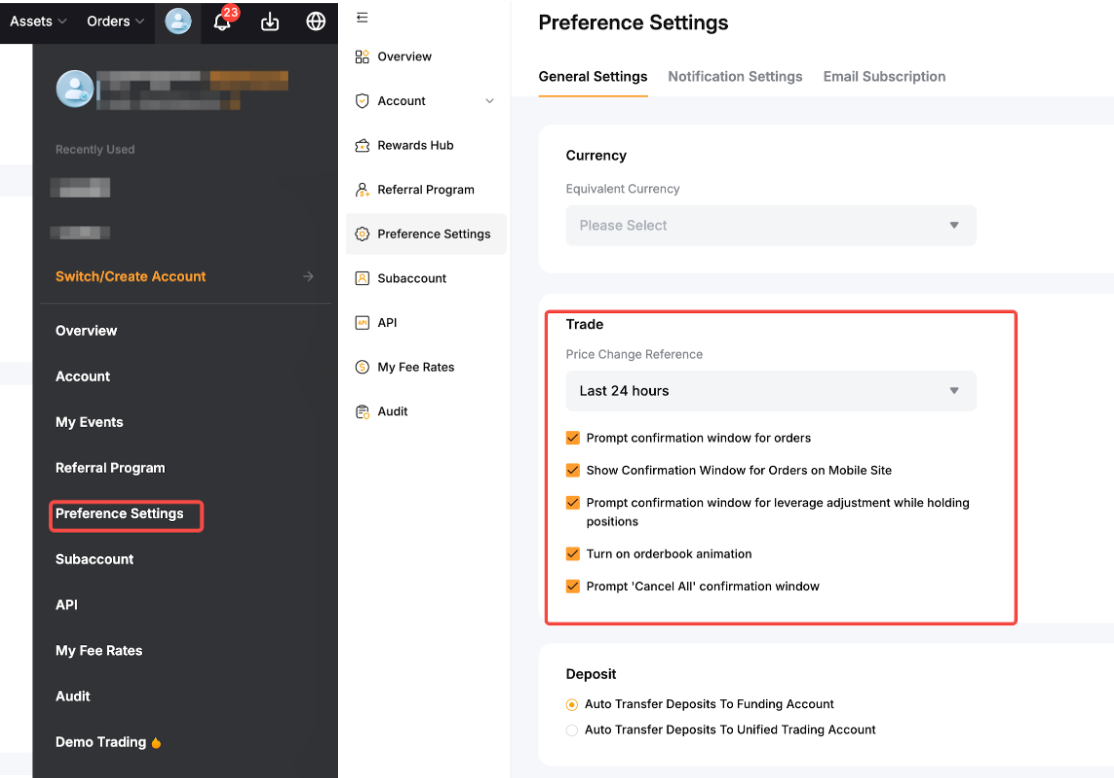
Task: Open Rewards Hub from sidebar
Action: (x=415, y=145)
